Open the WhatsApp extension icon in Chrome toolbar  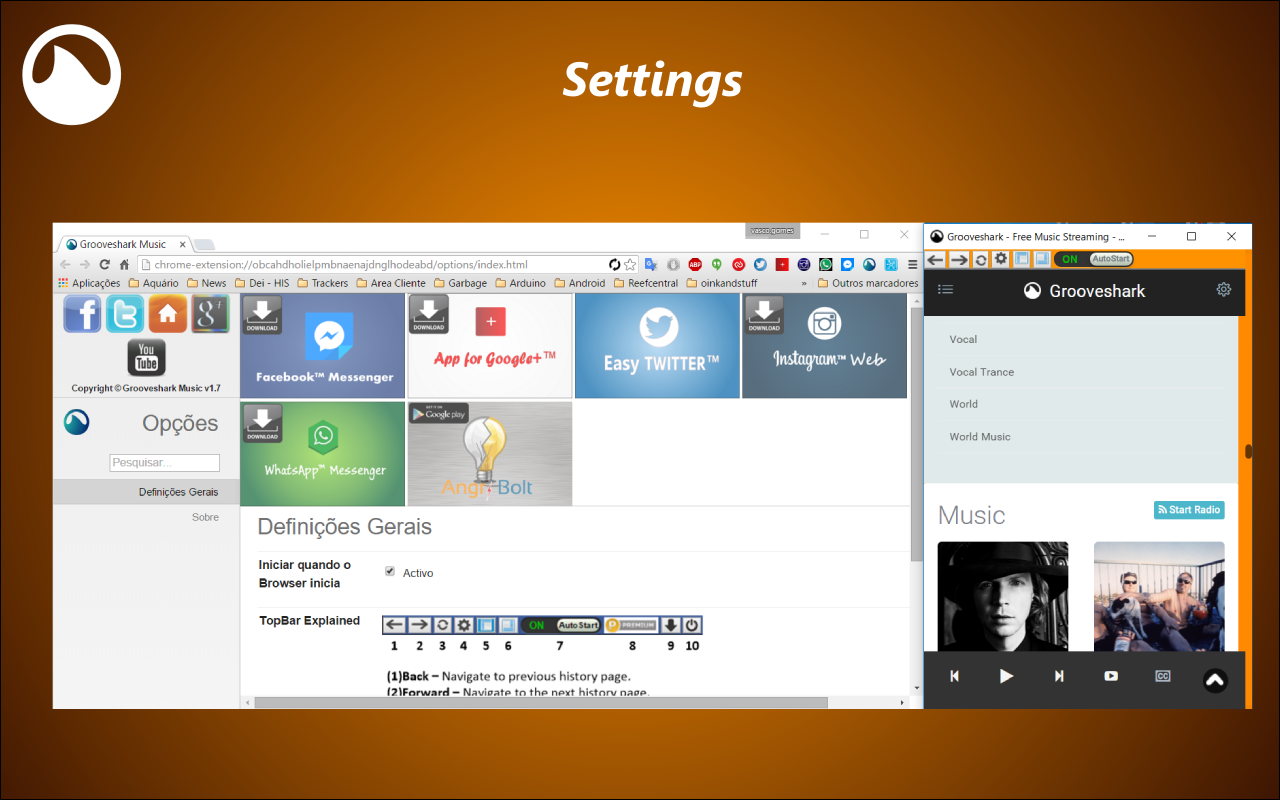[825, 265]
